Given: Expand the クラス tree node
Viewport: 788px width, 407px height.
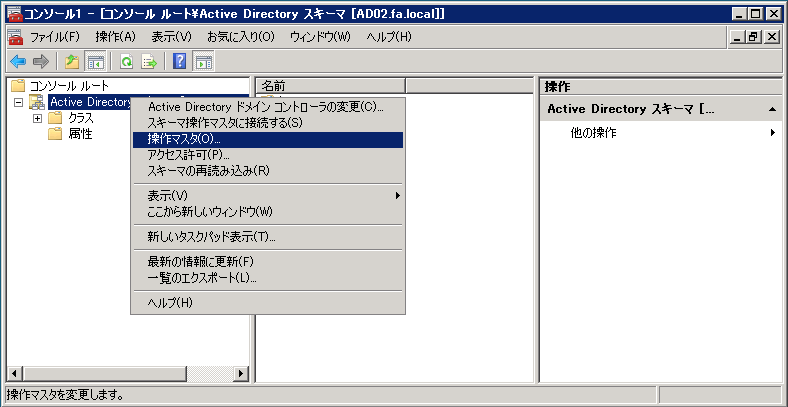Looking at the screenshot, I should point(38,118).
